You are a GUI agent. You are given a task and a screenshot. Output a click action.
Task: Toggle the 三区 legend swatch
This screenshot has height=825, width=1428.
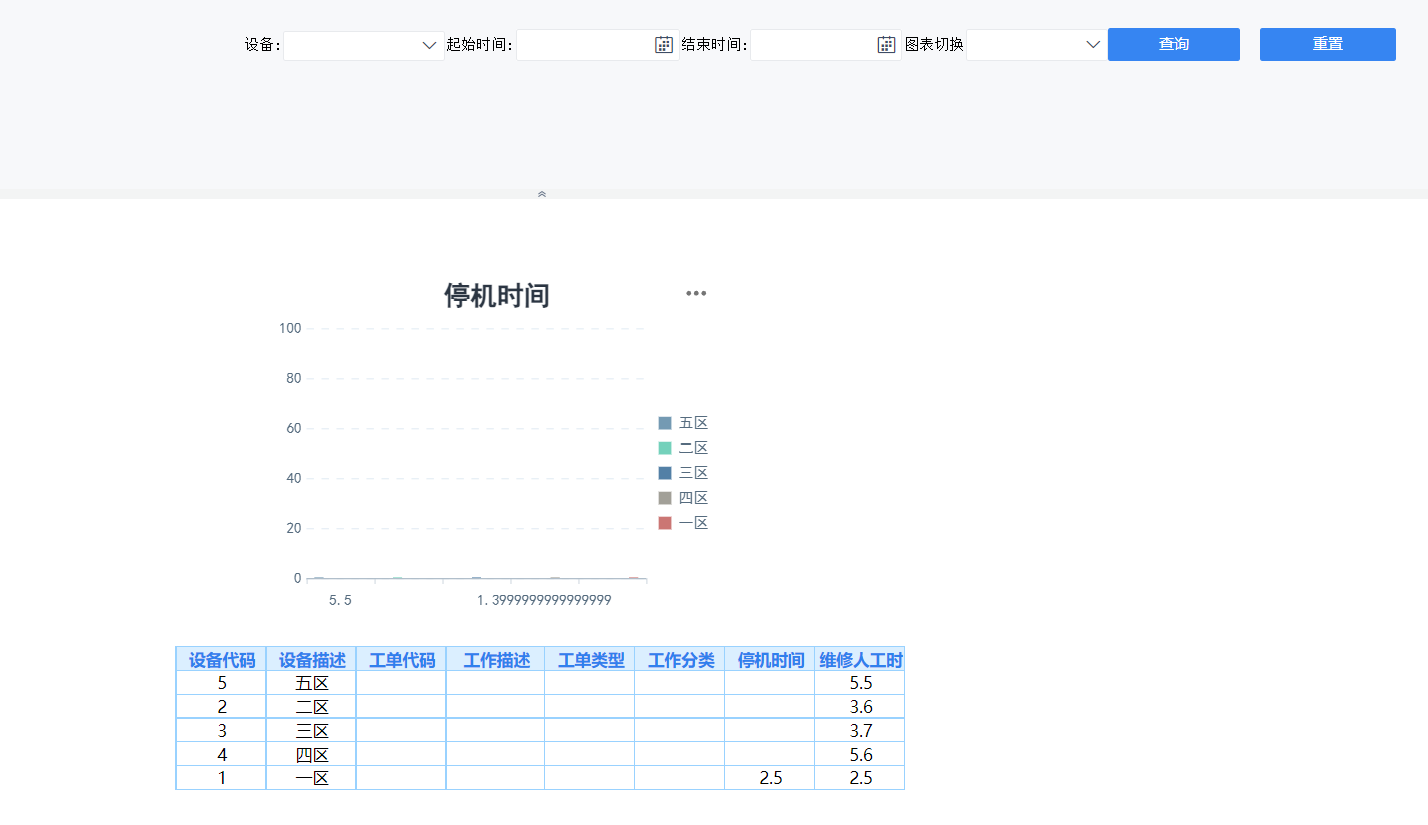point(665,473)
